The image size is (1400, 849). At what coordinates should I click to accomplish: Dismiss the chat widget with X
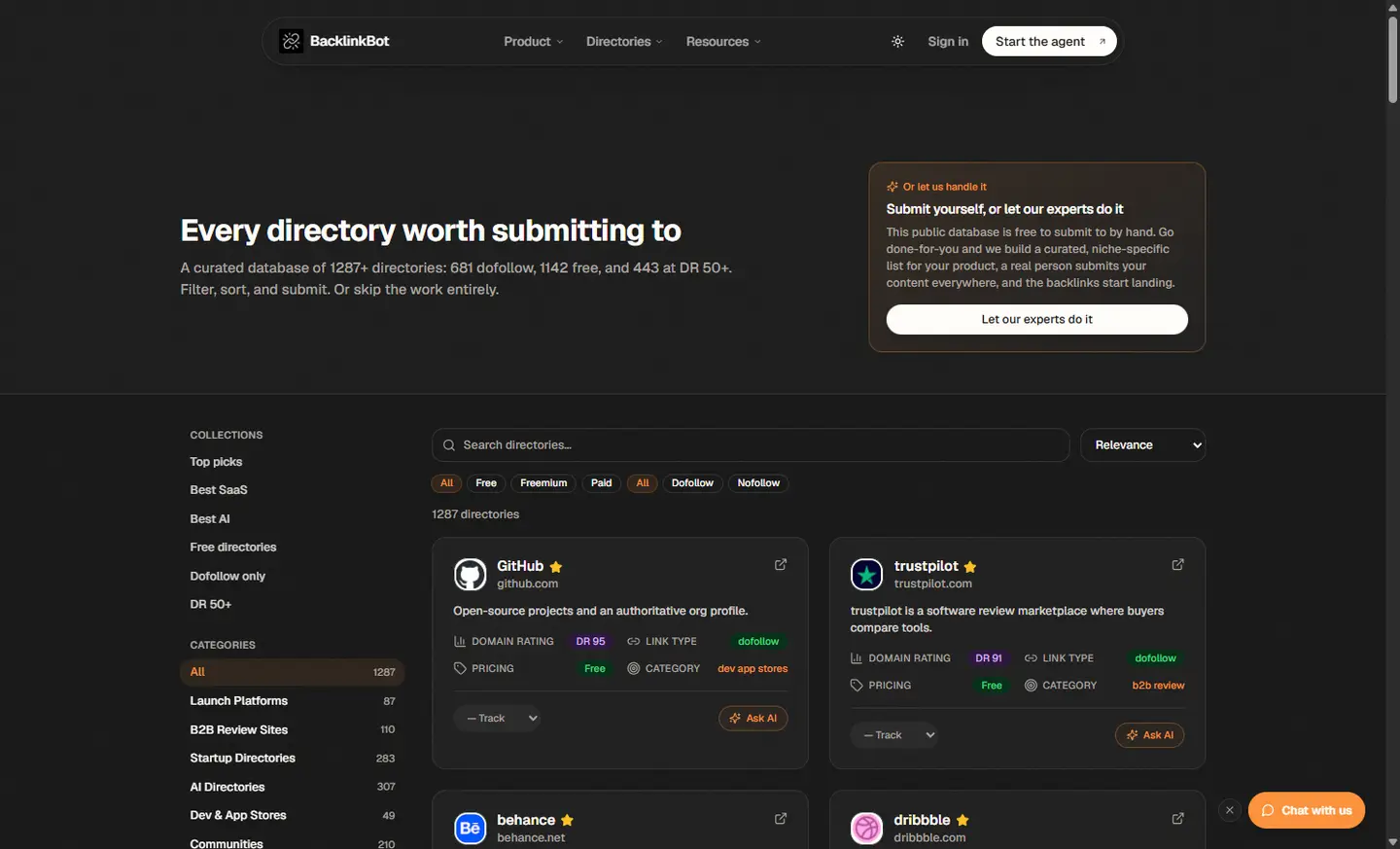click(x=1229, y=810)
